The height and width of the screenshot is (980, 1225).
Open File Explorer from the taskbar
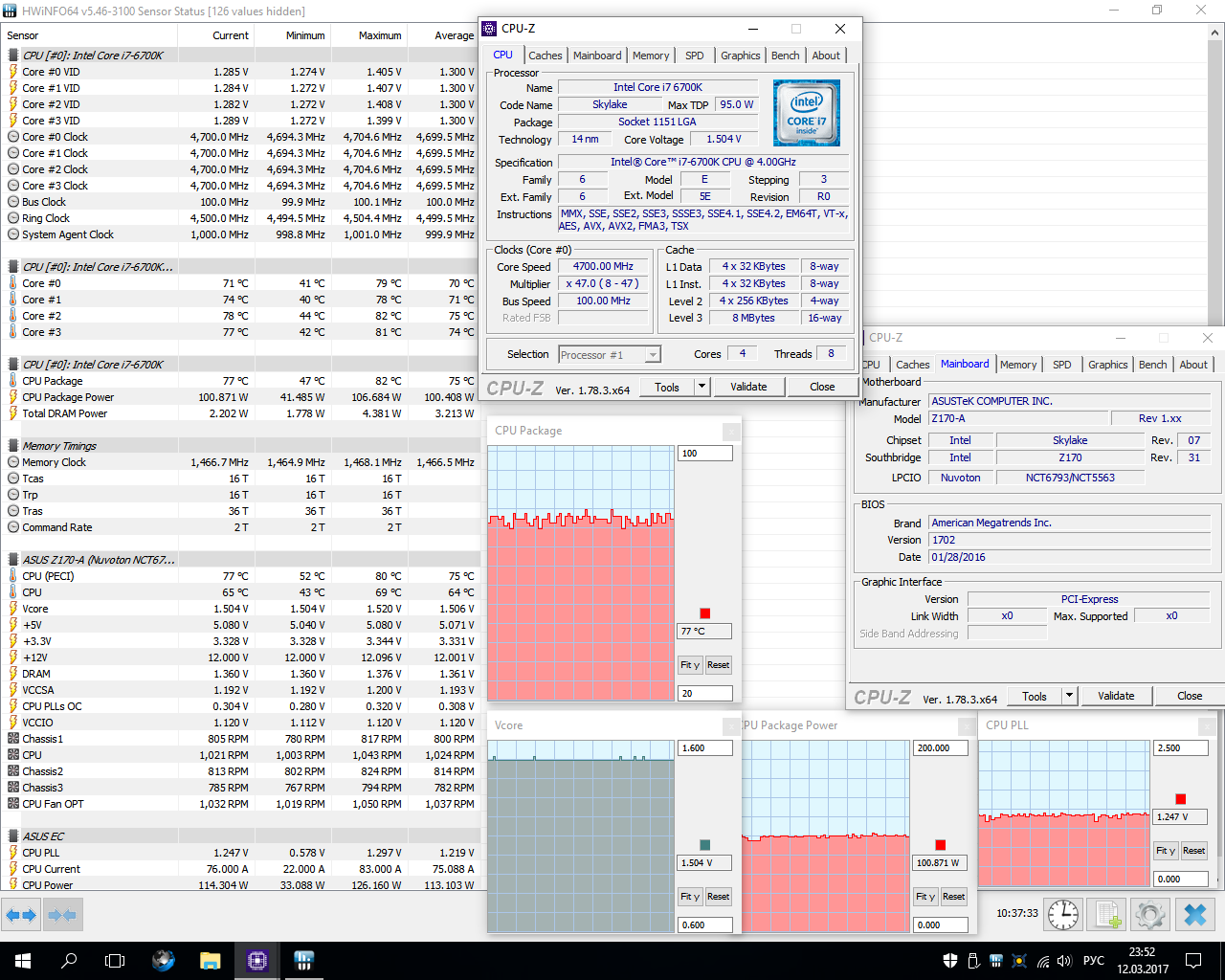[211, 961]
